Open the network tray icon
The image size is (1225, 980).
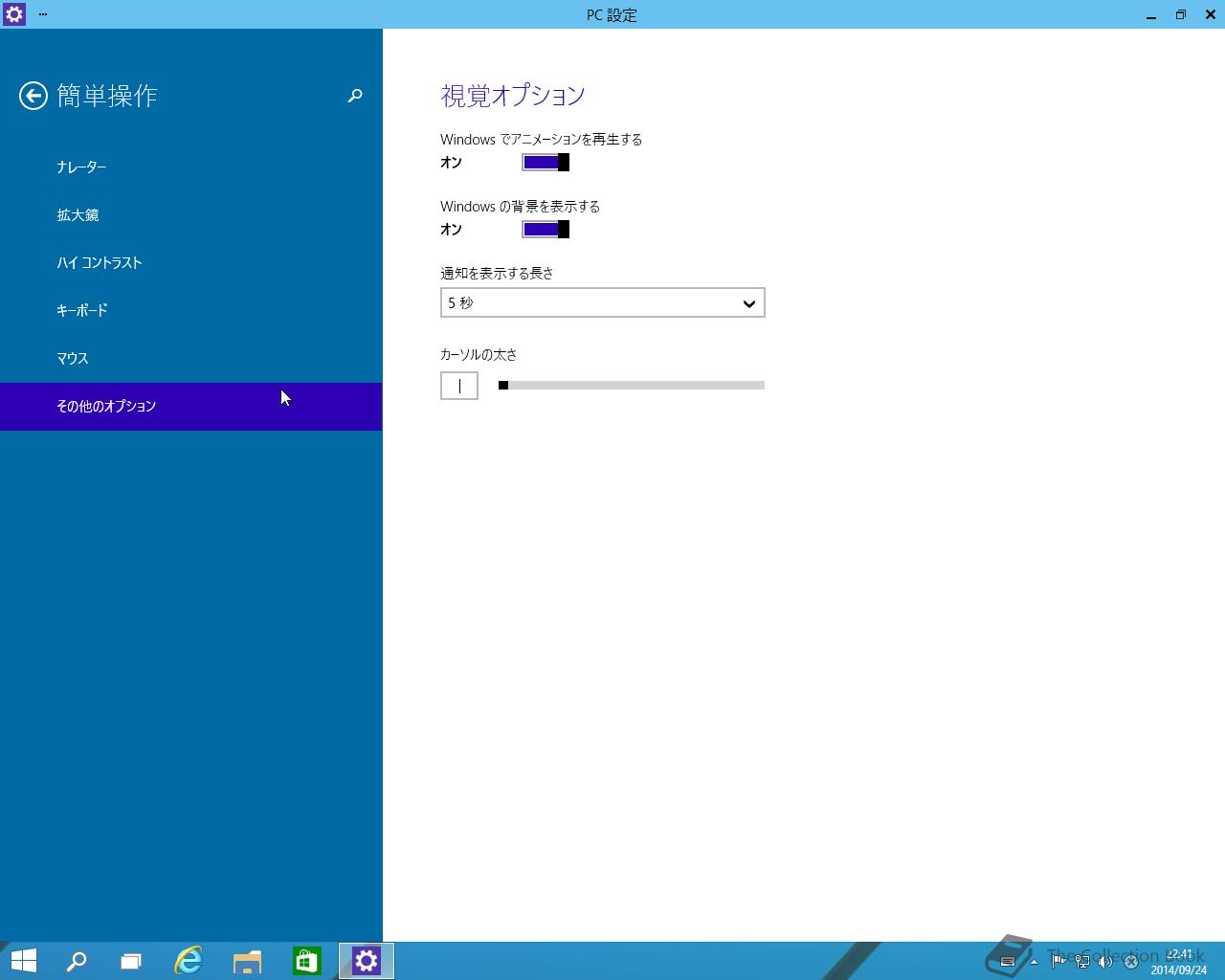(1082, 962)
